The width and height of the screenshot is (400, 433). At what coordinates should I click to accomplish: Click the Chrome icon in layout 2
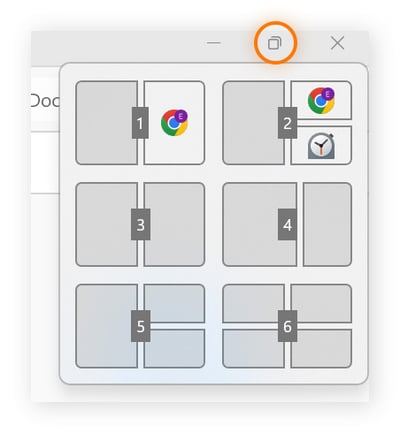click(x=321, y=100)
